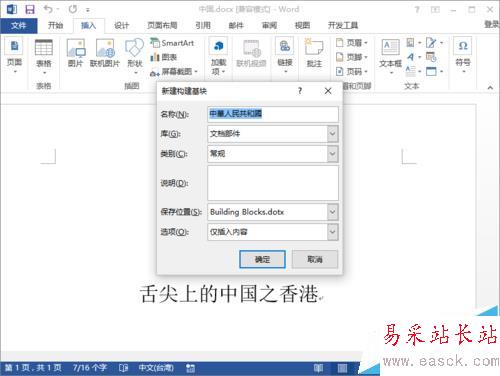This screenshot has width=500, height=376.
Task: Expand the Save in Building Blocks.dotx dropdown
Action: (332, 212)
